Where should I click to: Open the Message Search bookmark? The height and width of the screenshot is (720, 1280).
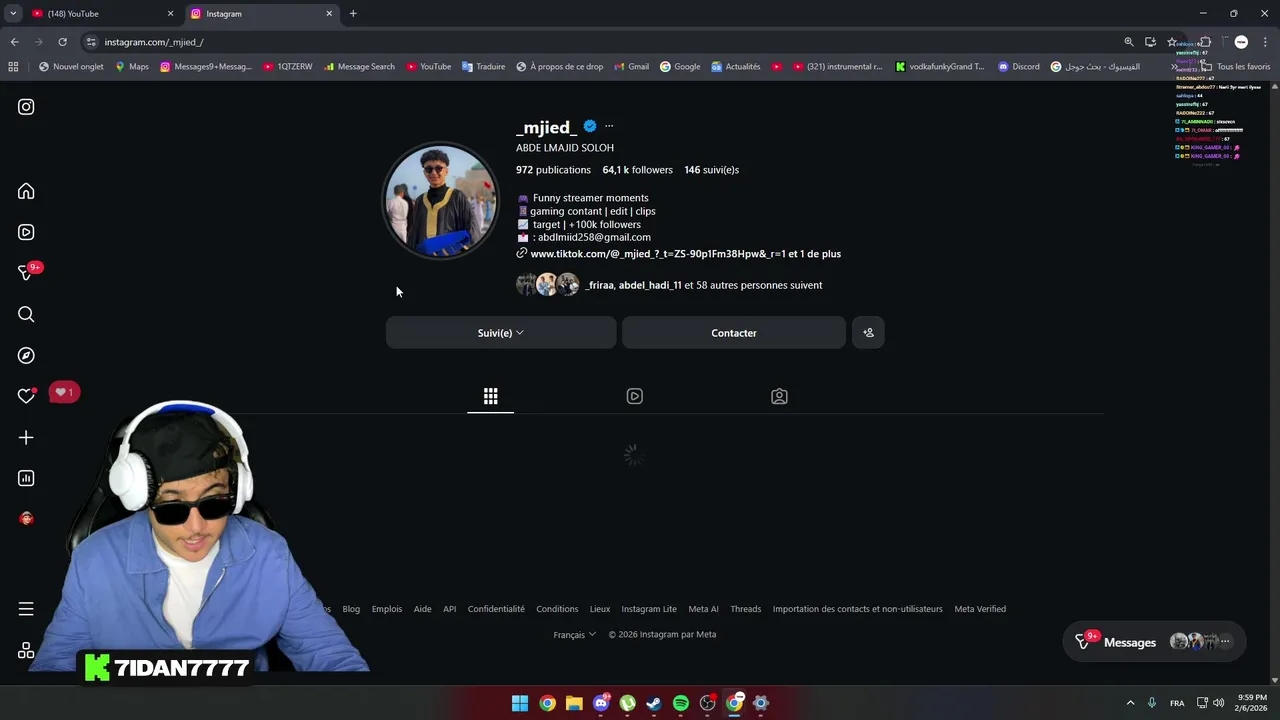click(x=359, y=67)
